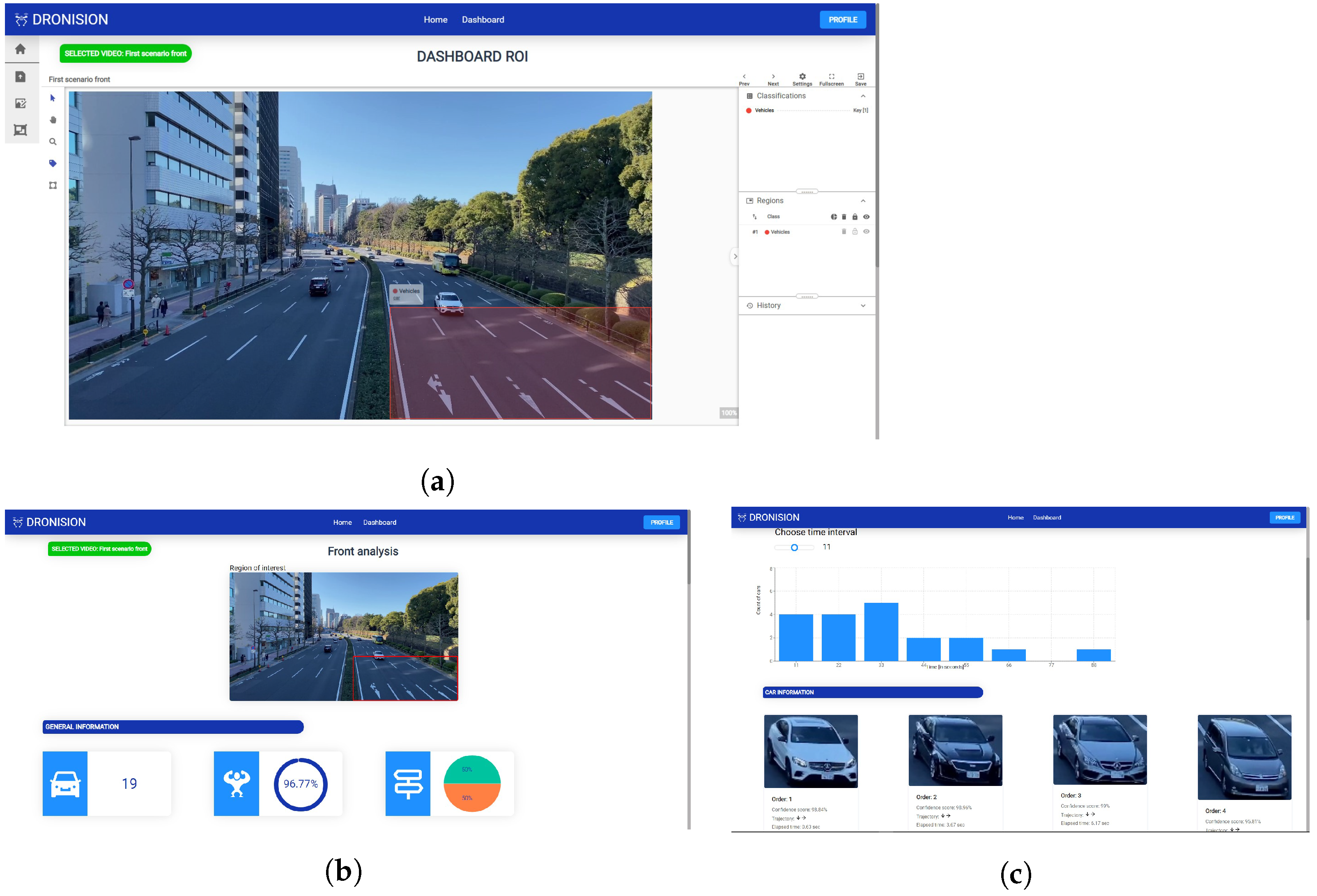Go to Home in top navigation
The height and width of the screenshot is (896, 1317).
(435, 20)
